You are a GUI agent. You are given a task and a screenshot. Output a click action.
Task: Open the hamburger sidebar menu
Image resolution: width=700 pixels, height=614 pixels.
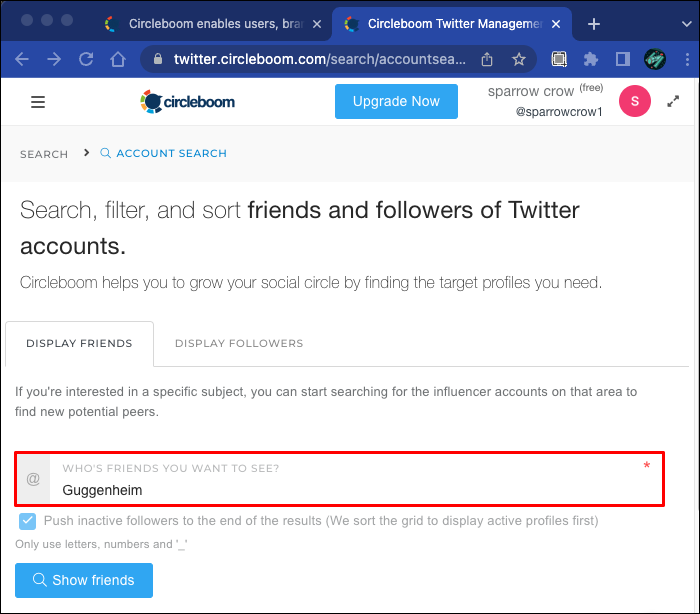[38, 102]
